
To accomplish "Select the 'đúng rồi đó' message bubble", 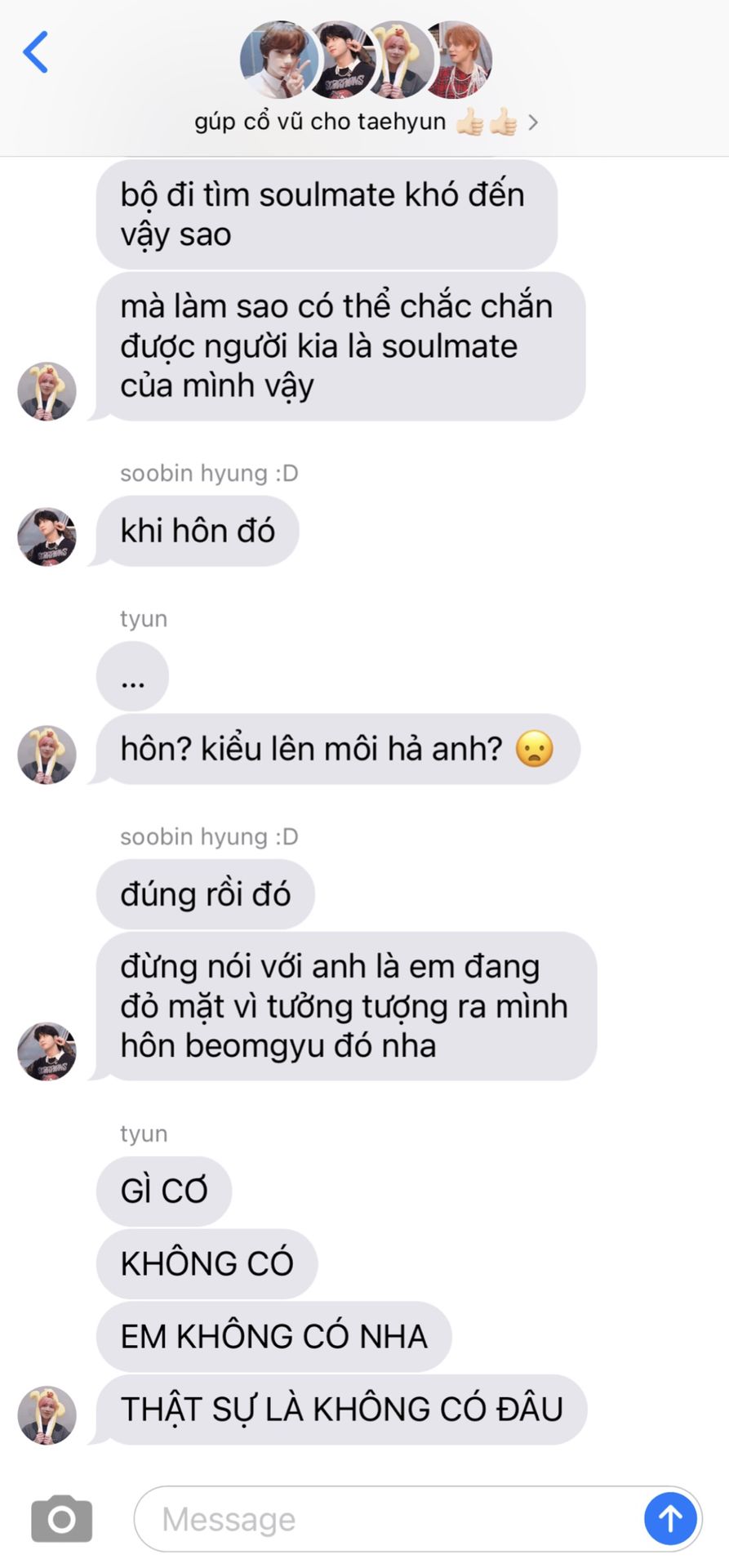I will pyautogui.click(x=205, y=894).
